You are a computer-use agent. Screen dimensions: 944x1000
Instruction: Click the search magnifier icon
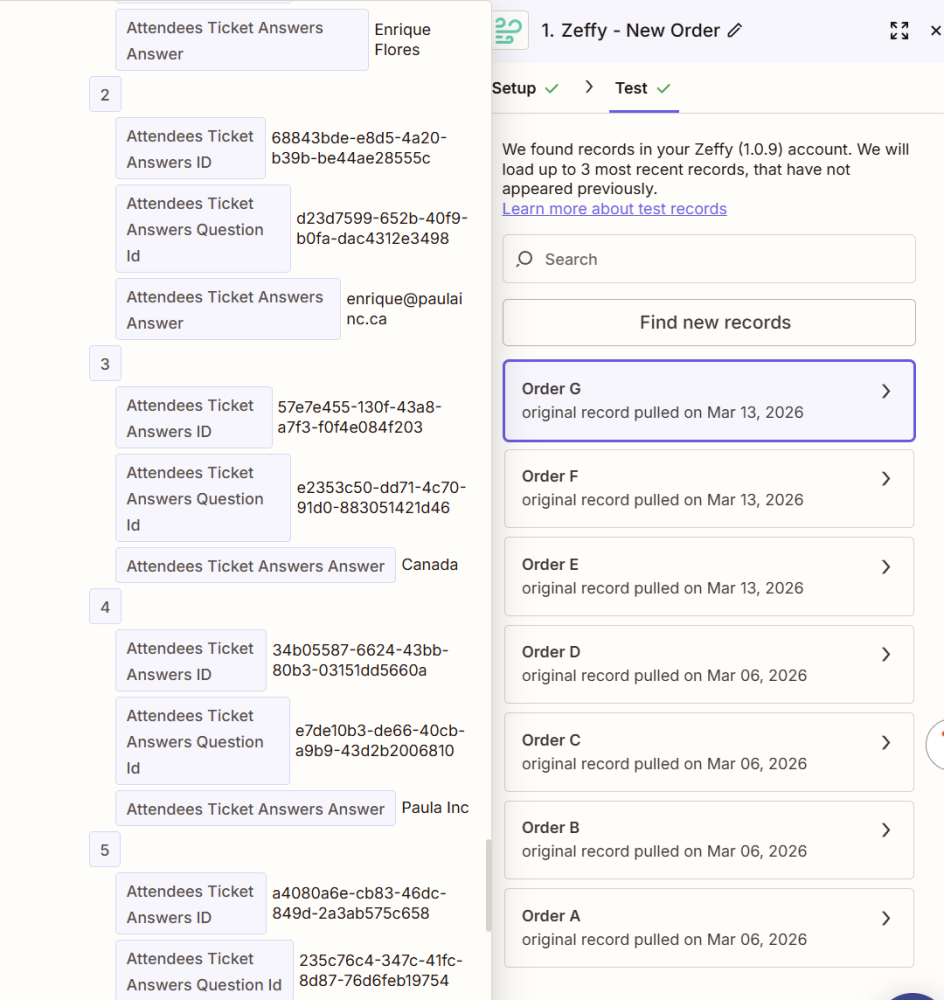(x=525, y=259)
